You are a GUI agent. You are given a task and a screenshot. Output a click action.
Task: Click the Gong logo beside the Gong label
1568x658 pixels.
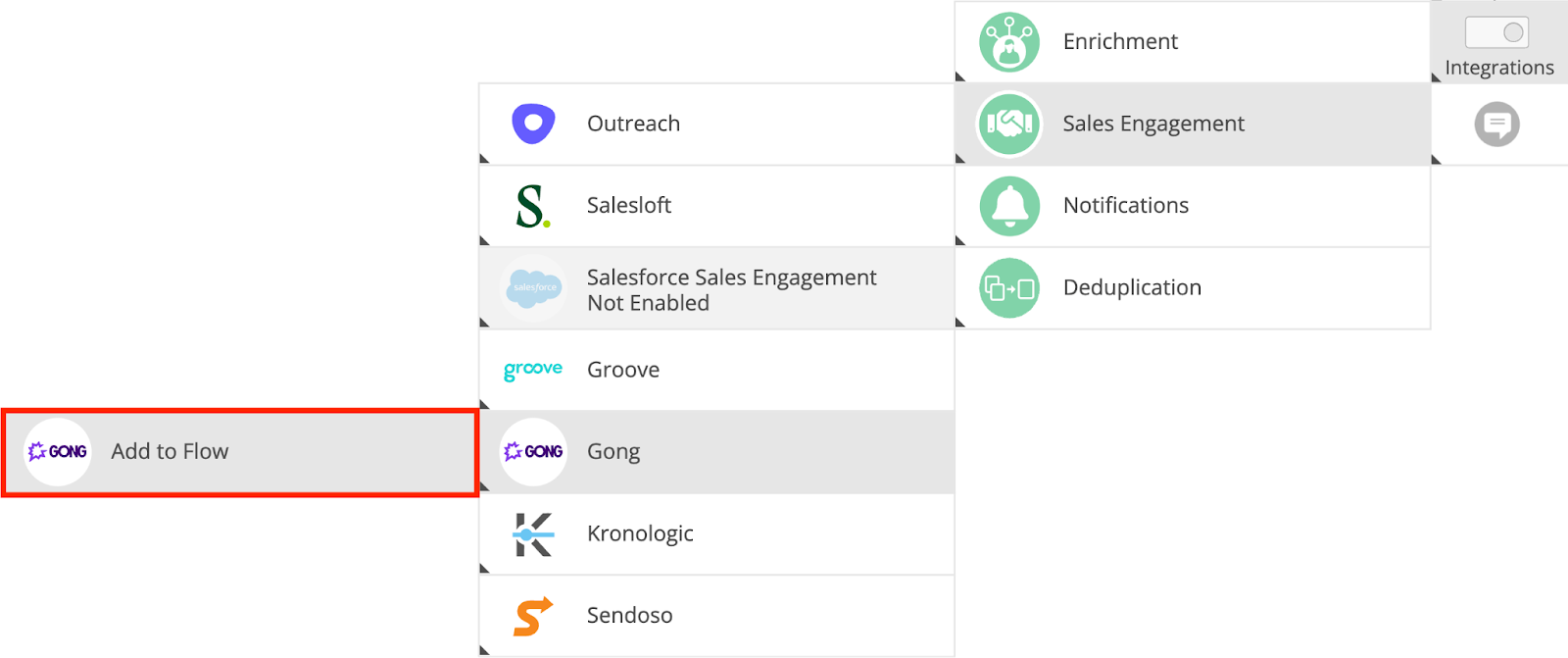click(533, 452)
